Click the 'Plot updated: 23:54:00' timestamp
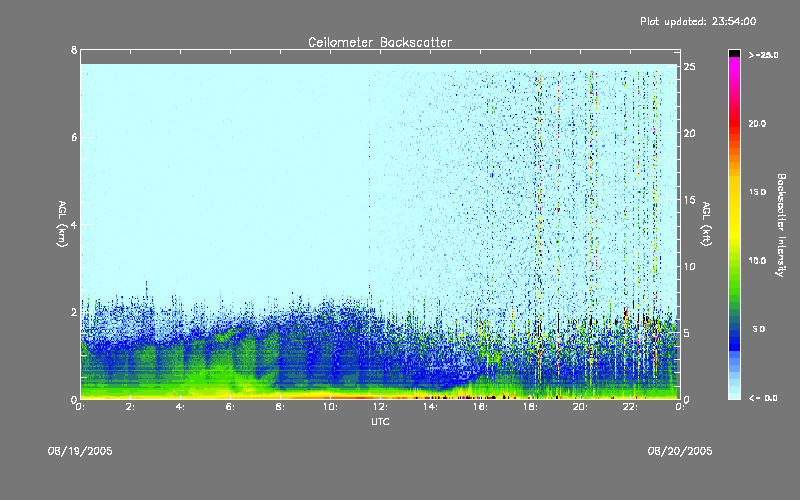Viewport: 800px width, 500px height. [x=698, y=21]
